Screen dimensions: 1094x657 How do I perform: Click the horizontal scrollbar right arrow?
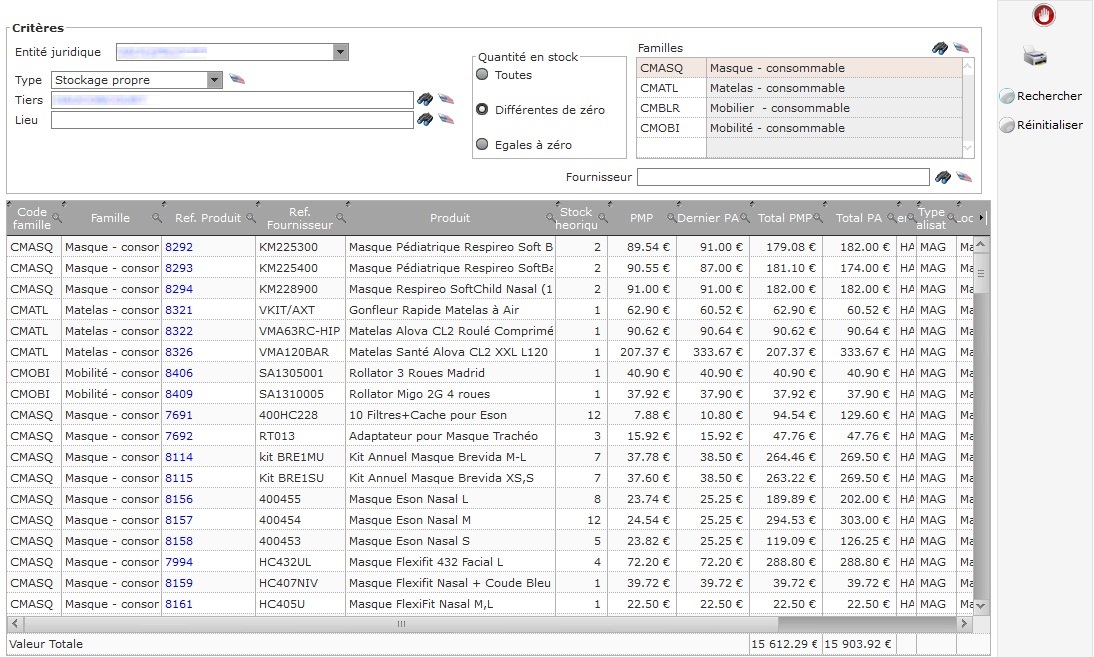pyautogui.click(x=964, y=624)
